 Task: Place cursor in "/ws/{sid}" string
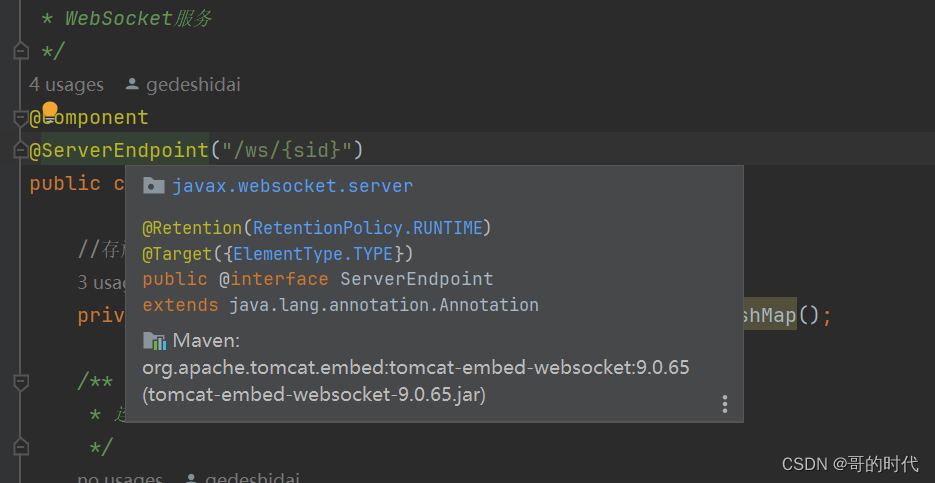point(287,151)
